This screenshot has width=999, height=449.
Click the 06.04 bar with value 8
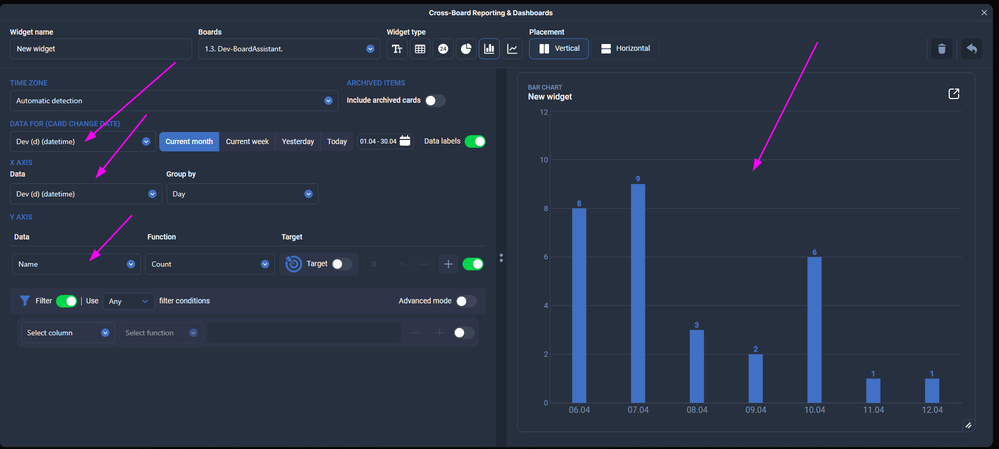pos(579,305)
